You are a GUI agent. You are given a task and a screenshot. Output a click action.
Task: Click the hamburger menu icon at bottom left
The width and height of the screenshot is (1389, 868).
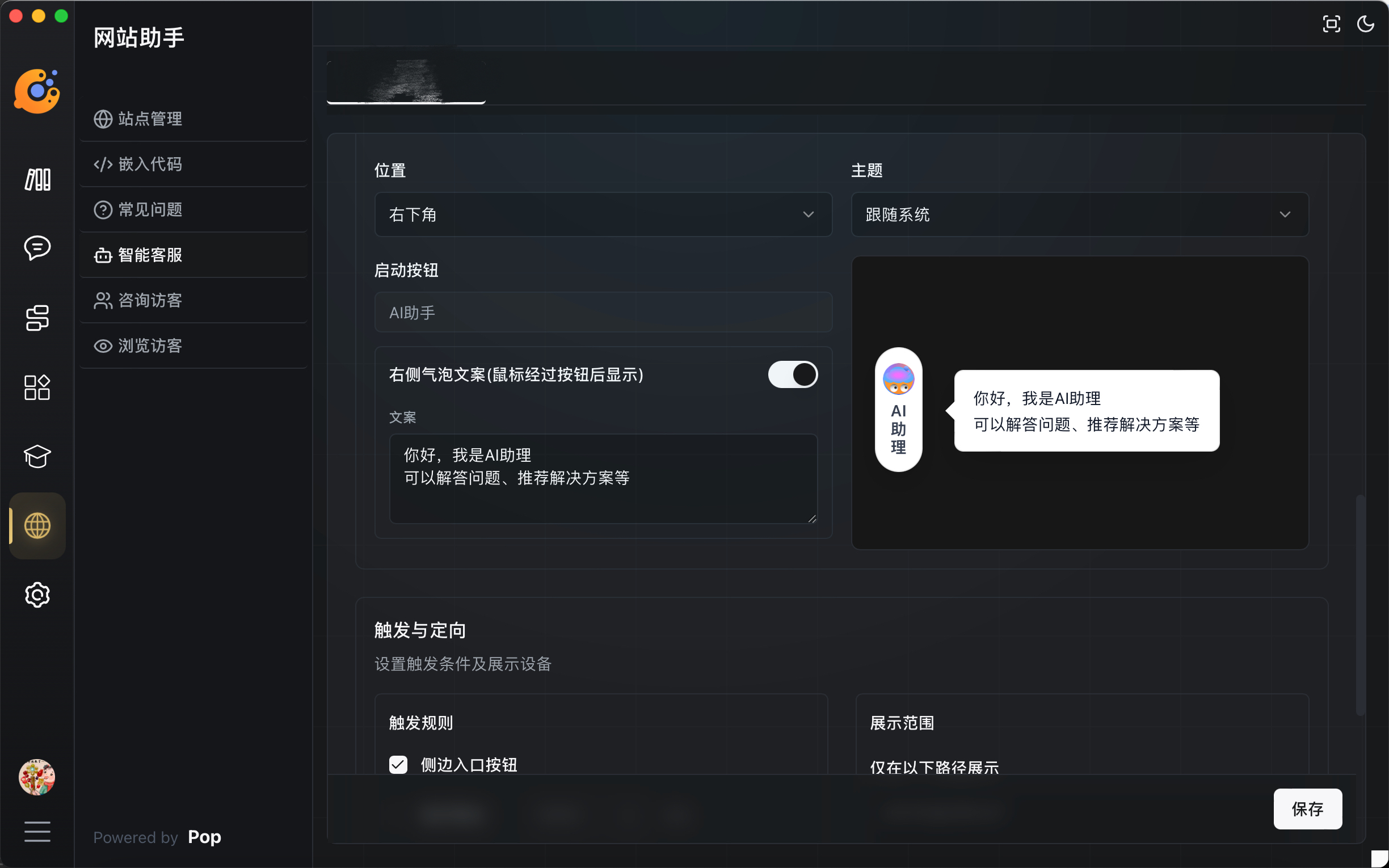37,831
